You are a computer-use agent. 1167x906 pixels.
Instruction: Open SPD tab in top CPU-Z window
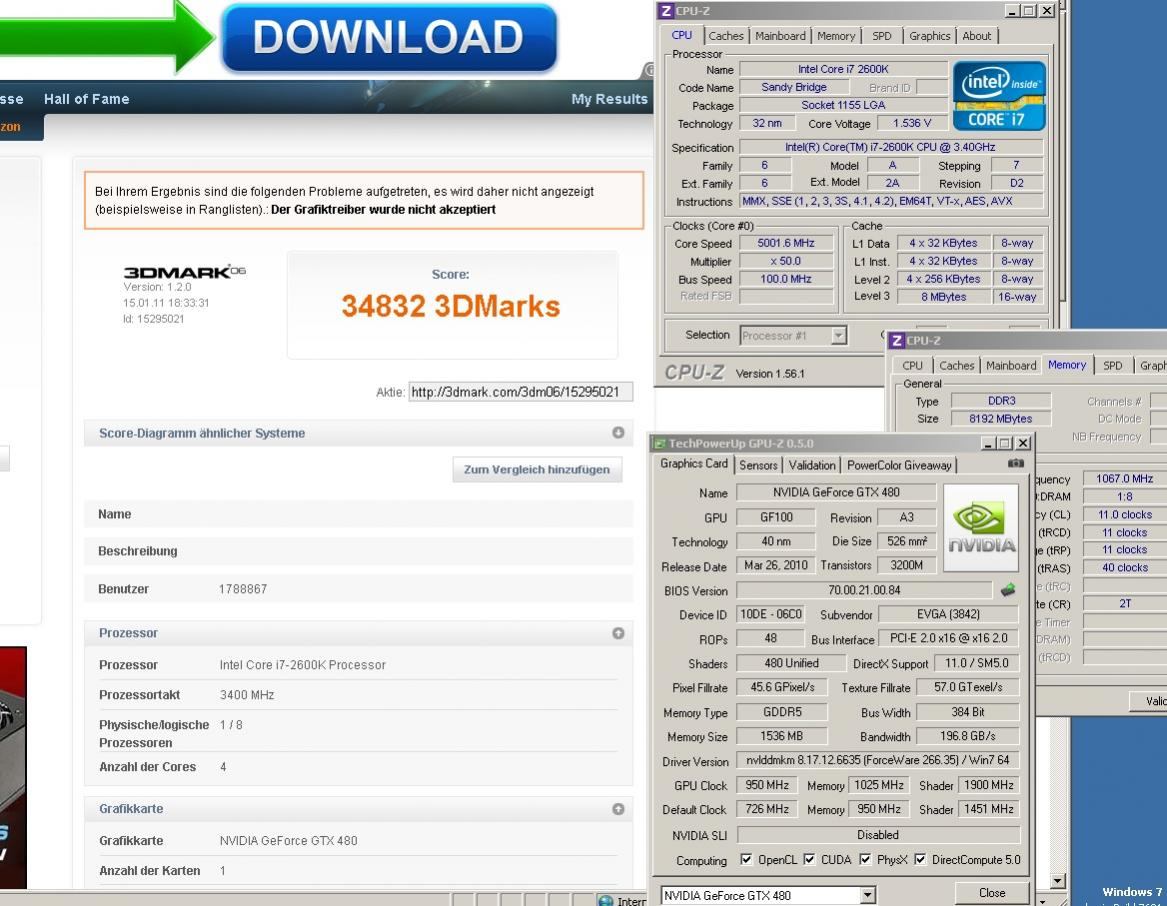point(882,36)
